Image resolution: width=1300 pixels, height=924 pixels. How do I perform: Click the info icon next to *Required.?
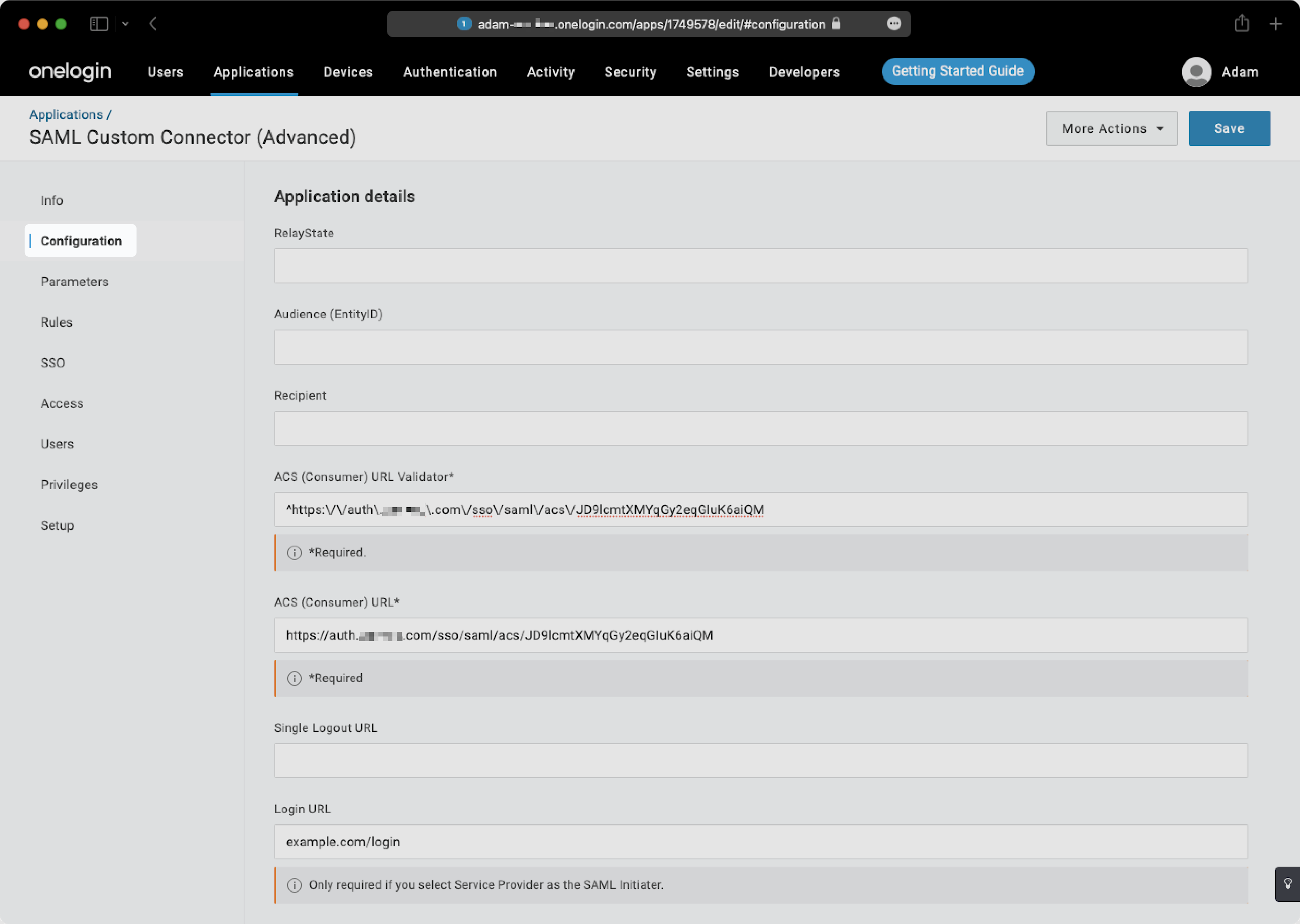click(294, 552)
